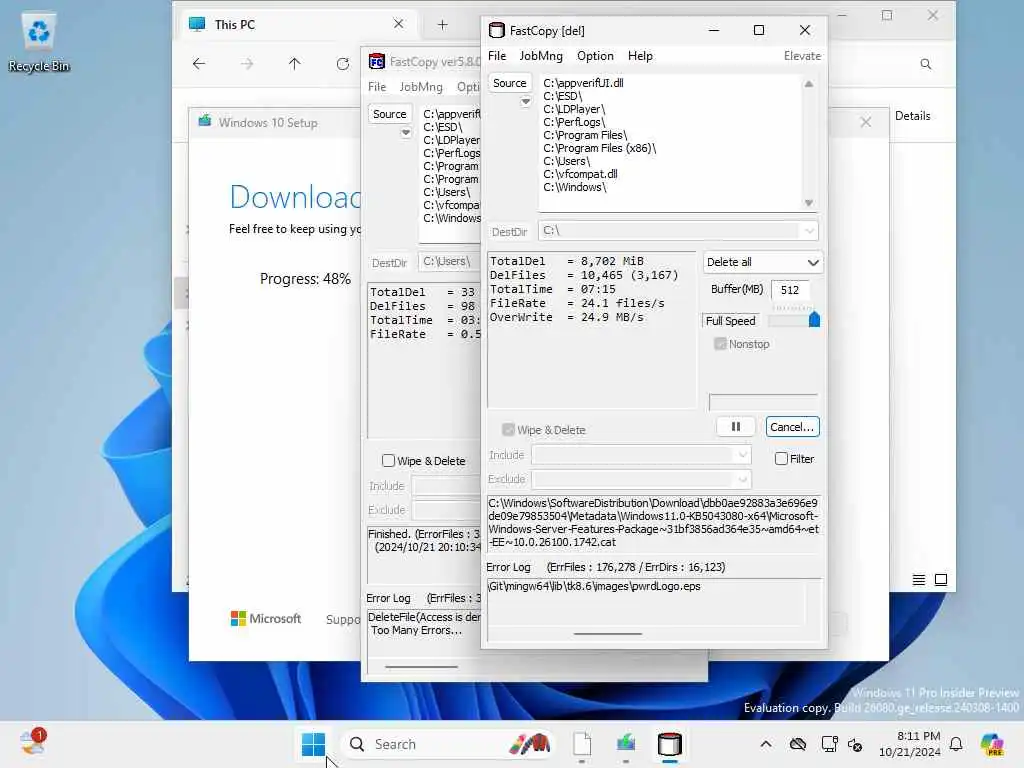Viewport: 1024px width, 768px height.
Task: Click error log horizontal scrollbar in FastCopy ver5.8
Action: (x=421, y=667)
